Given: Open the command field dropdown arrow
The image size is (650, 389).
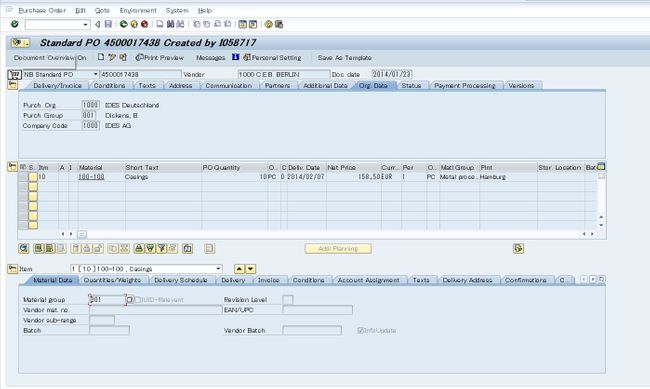Looking at the screenshot, I should pos(85,24).
